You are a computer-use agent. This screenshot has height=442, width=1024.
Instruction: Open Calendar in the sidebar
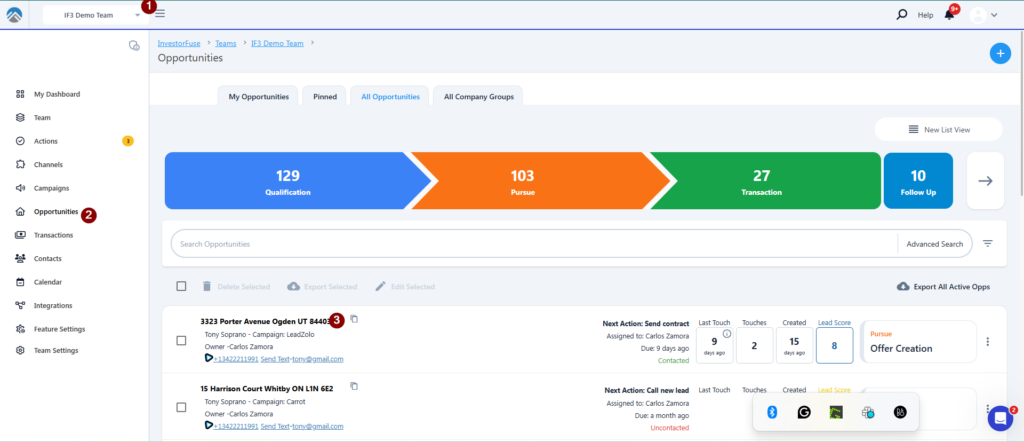tap(48, 282)
